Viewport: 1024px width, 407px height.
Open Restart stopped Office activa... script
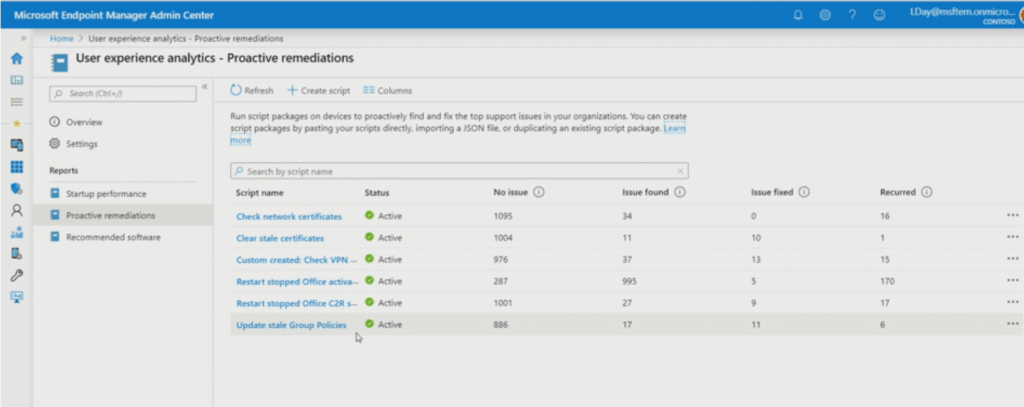click(297, 282)
